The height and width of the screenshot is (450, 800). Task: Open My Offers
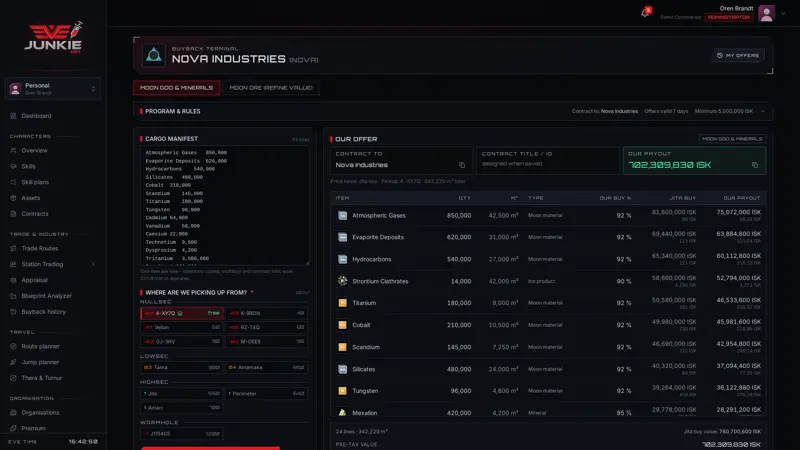(x=738, y=55)
